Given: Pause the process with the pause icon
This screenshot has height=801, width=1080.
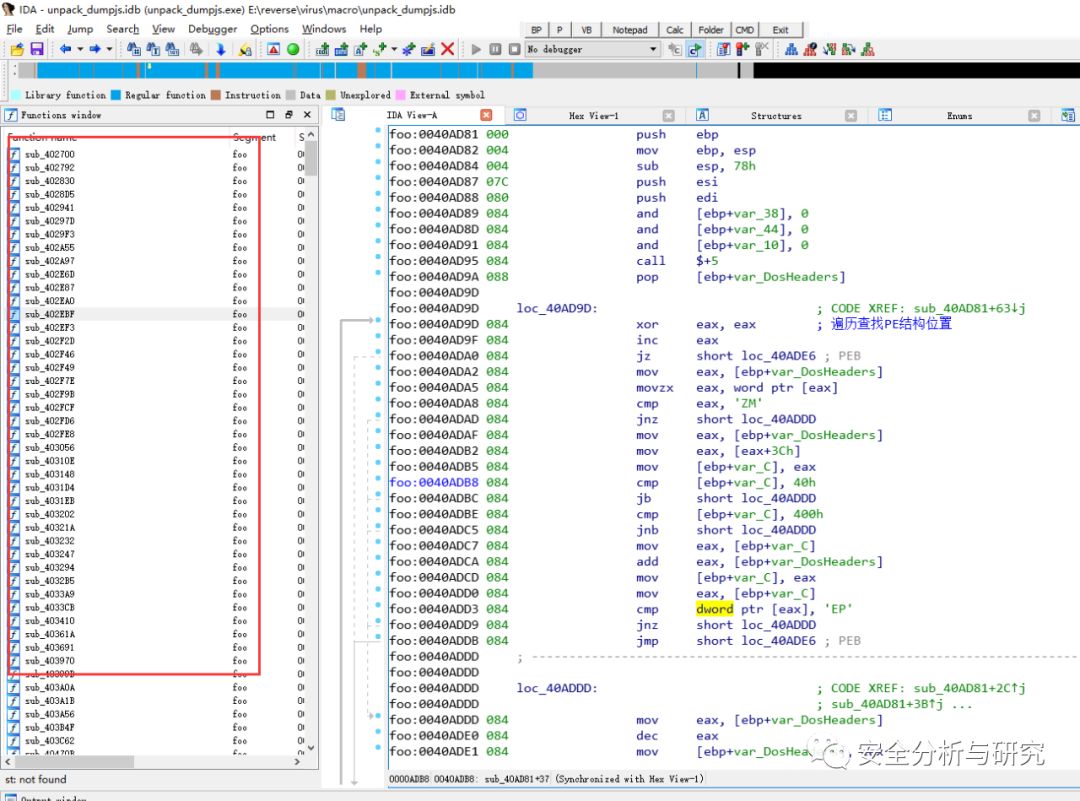Looking at the screenshot, I should 495,49.
